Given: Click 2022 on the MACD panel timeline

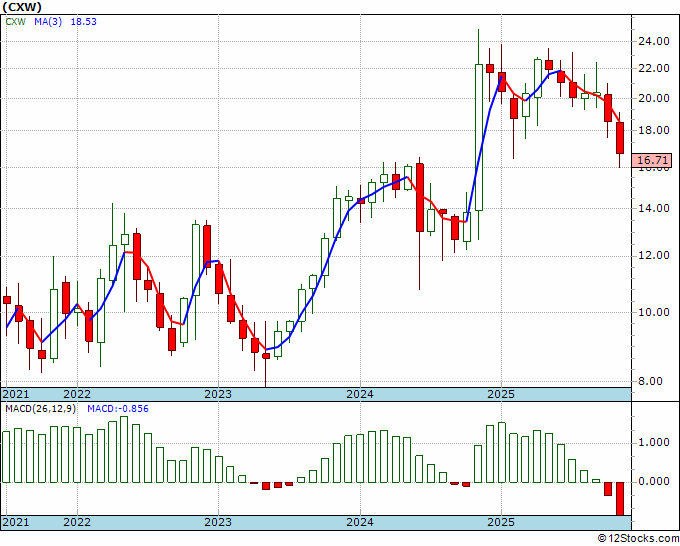Looking at the screenshot, I should click(x=77, y=522).
